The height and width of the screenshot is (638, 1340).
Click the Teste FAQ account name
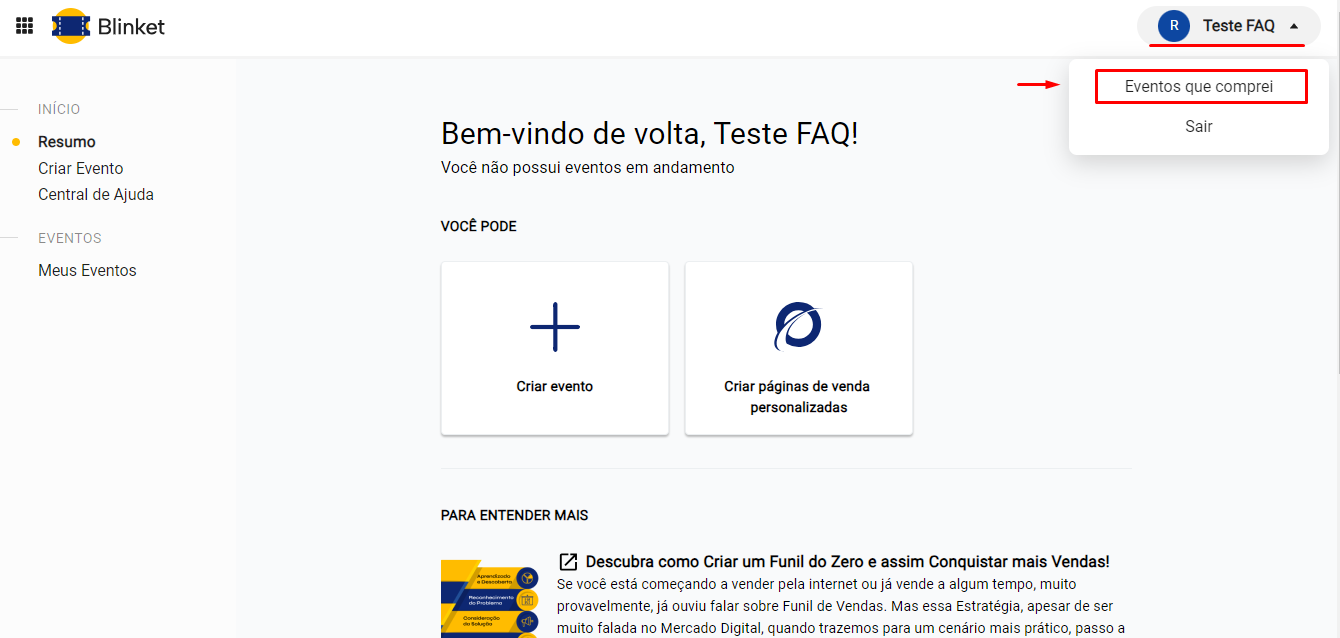(x=1238, y=26)
